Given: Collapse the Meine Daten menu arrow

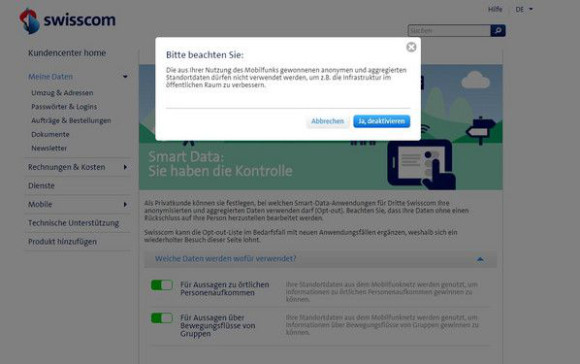Looking at the screenshot, I should 125,77.
